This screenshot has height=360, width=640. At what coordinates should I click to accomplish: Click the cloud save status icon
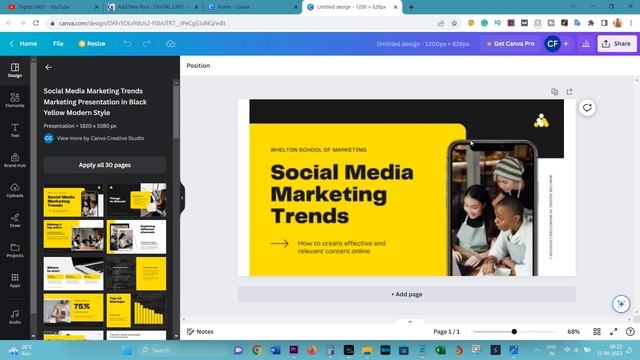(171, 44)
